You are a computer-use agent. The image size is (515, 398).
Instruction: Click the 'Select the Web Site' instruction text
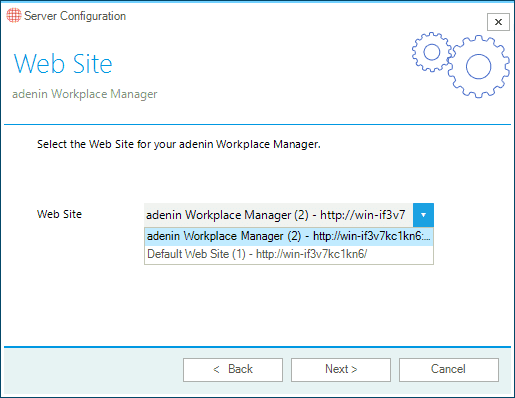[179, 144]
